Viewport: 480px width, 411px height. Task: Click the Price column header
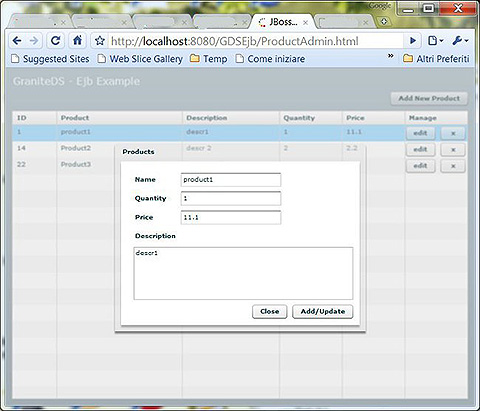click(x=373, y=118)
